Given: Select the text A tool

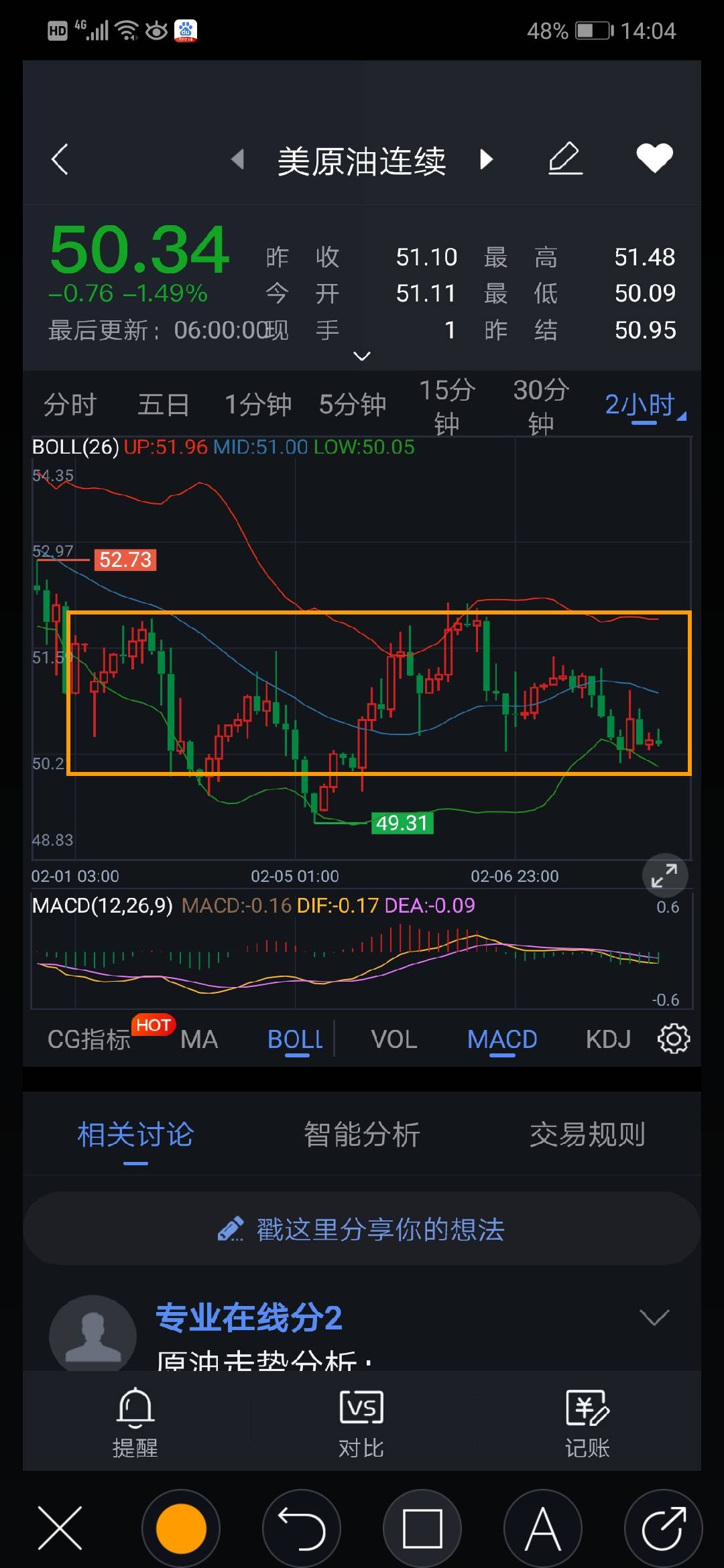Looking at the screenshot, I should [543, 1528].
